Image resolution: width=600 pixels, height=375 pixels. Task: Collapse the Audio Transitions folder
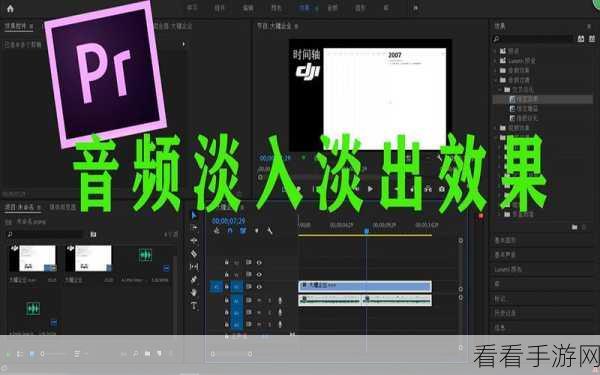[x=497, y=80]
